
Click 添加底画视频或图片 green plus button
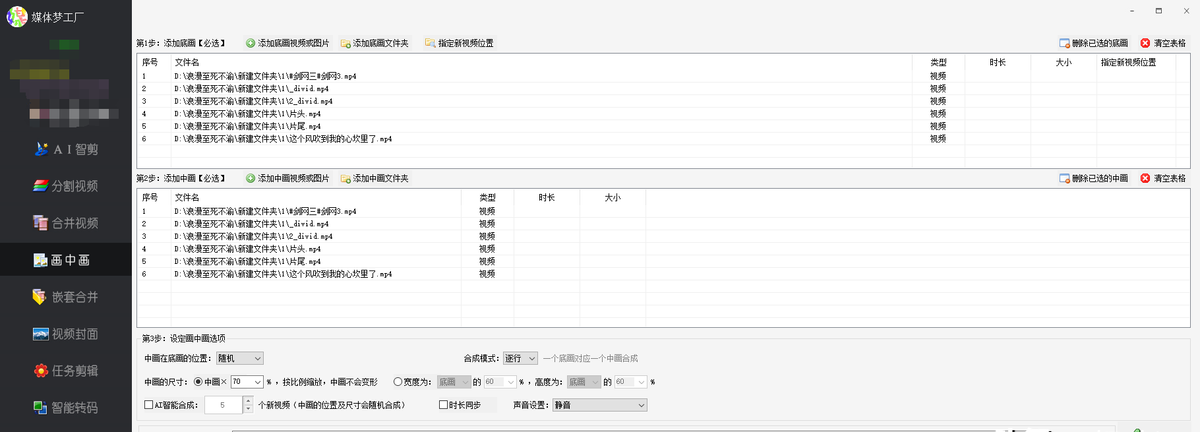[287, 43]
